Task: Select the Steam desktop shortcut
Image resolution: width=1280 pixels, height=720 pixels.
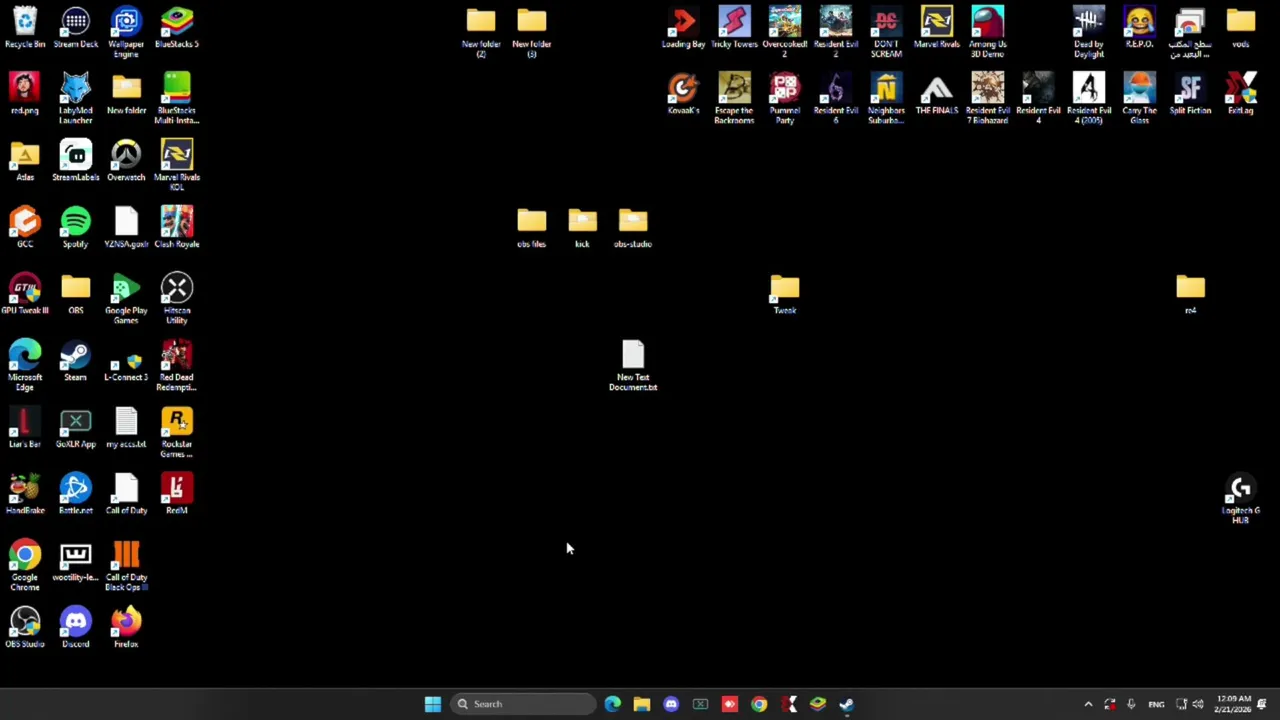Action: (76, 361)
